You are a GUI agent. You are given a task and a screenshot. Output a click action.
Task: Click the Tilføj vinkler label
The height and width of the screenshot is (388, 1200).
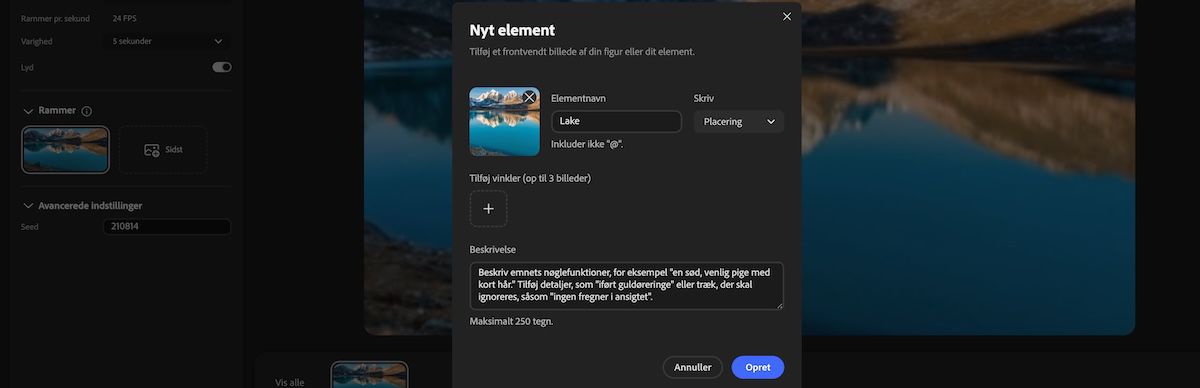click(530, 178)
